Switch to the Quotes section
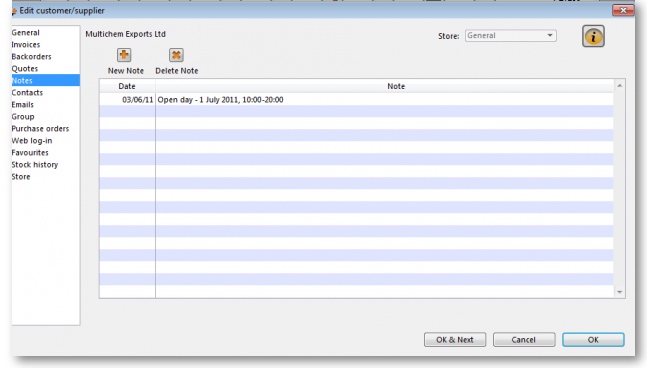This screenshot has height=368, width=647. tap(25, 68)
